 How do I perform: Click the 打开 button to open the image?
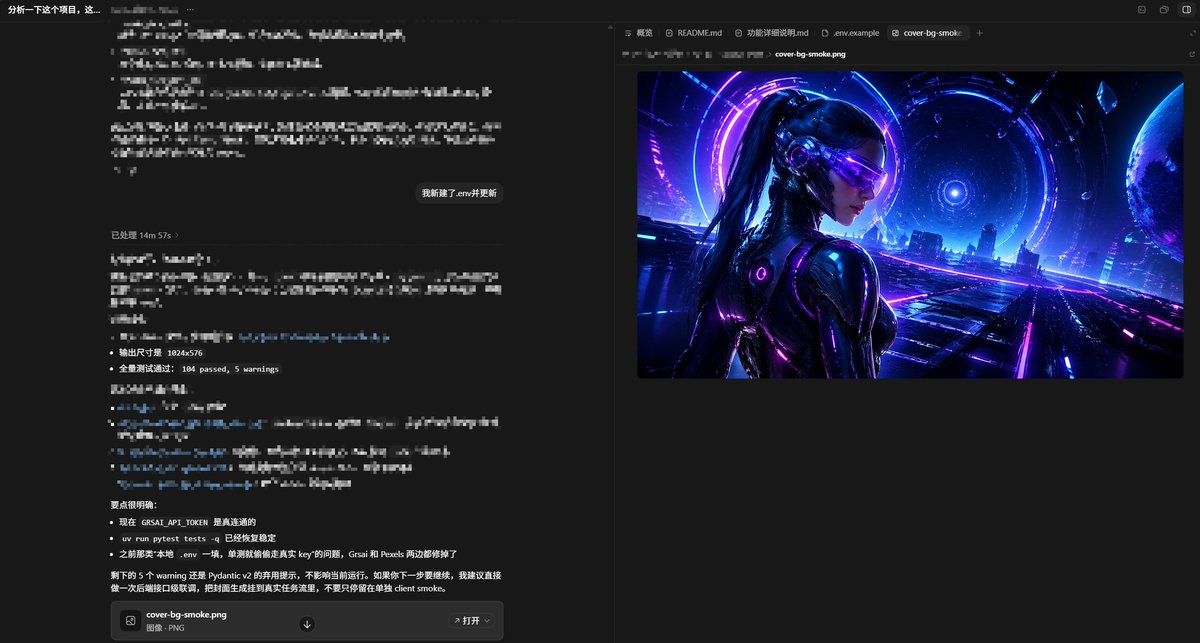click(467, 620)
